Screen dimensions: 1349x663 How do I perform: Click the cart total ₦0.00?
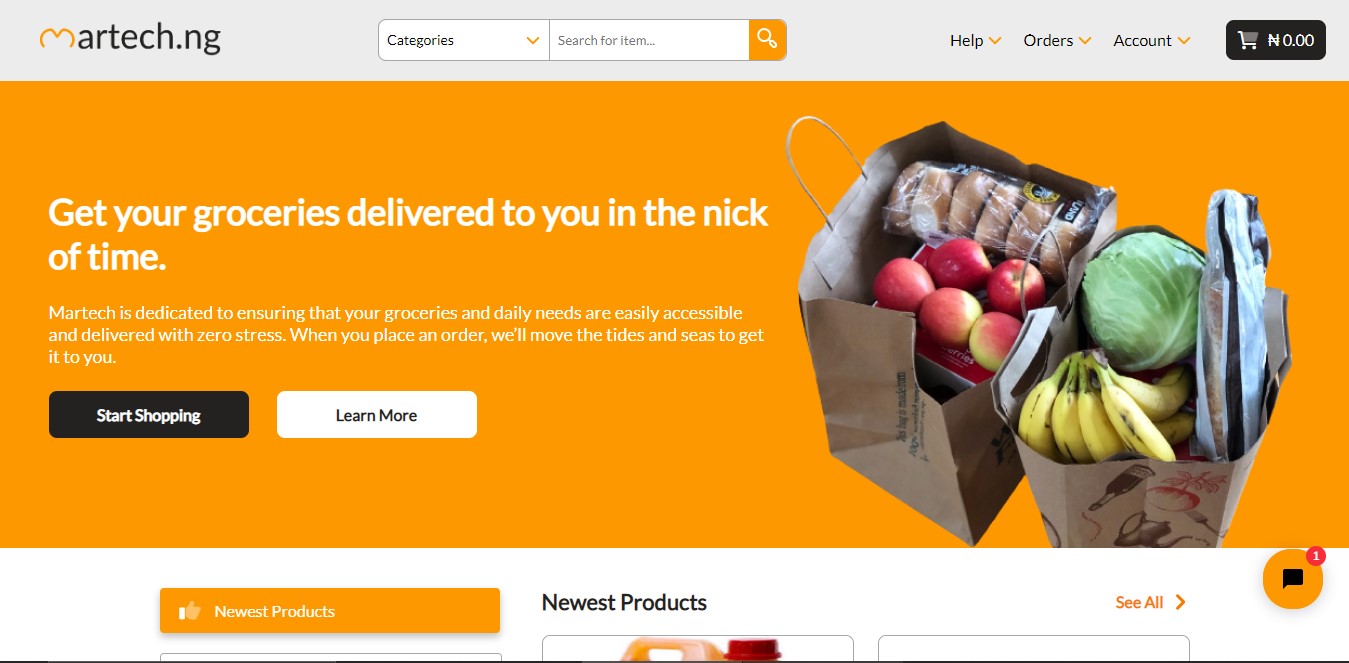point(1290,40)
